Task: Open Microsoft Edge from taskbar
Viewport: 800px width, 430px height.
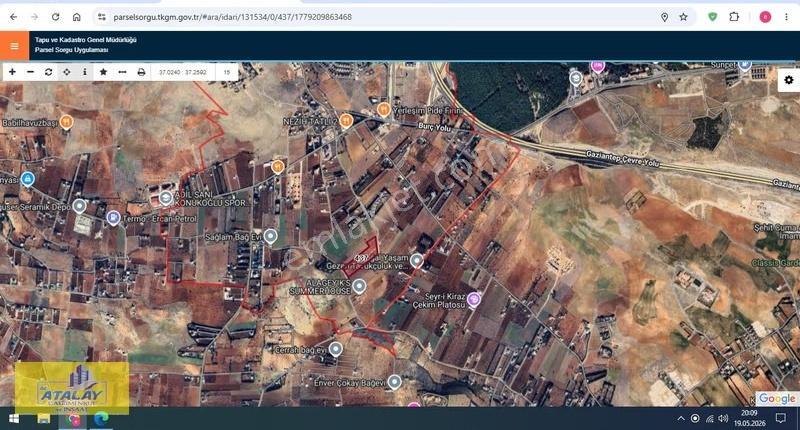Action: click(102, 419)
